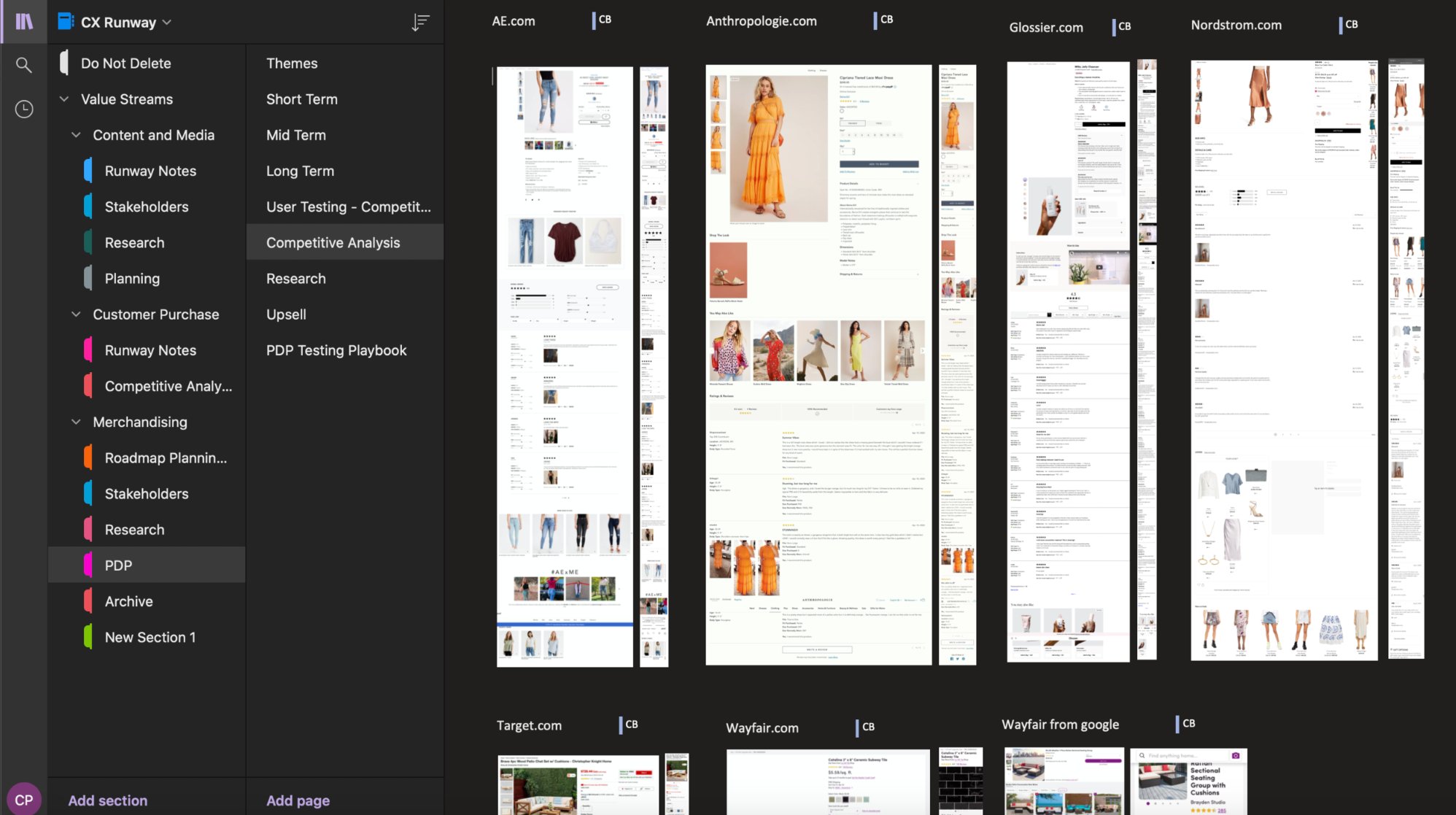
Task: Collapse the Merchandising section group
Action: point(76,422)
